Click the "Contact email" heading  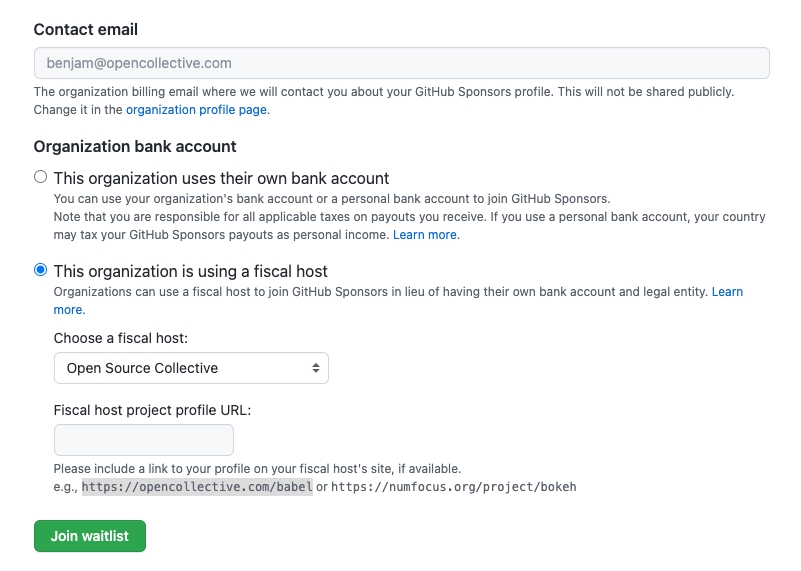click(x=86, y=30)
